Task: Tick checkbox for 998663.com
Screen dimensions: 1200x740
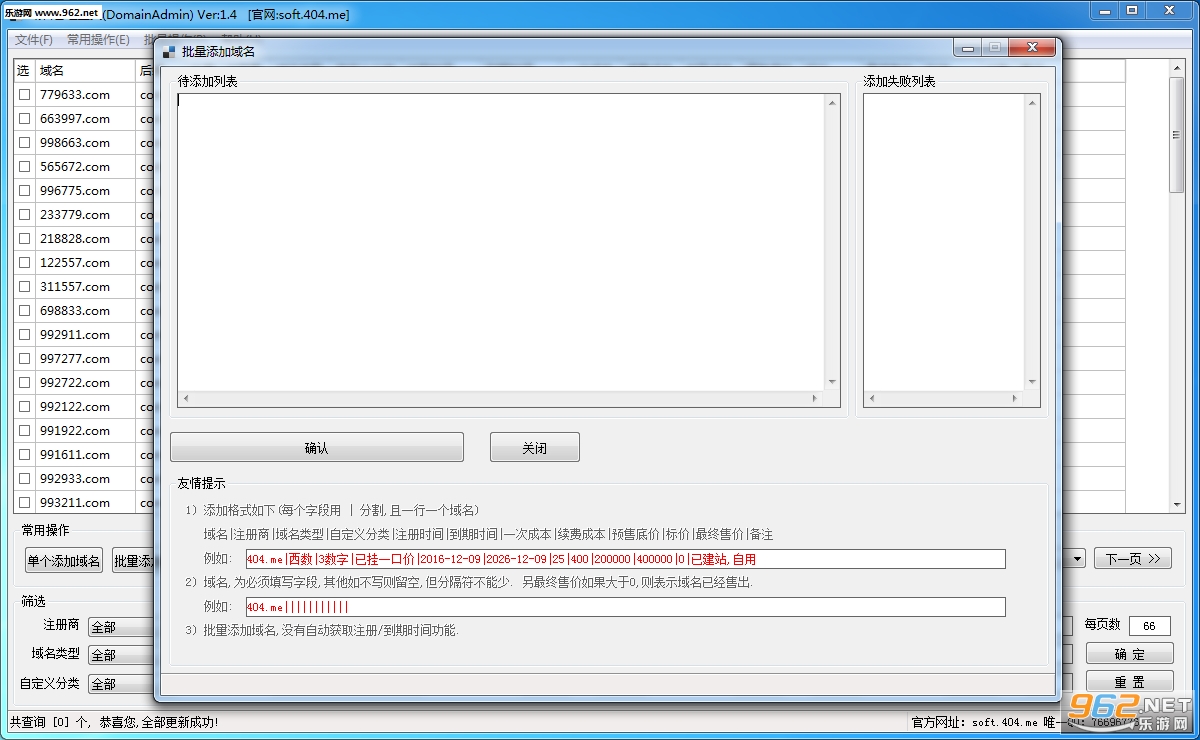Action: [x=25, y=143]
